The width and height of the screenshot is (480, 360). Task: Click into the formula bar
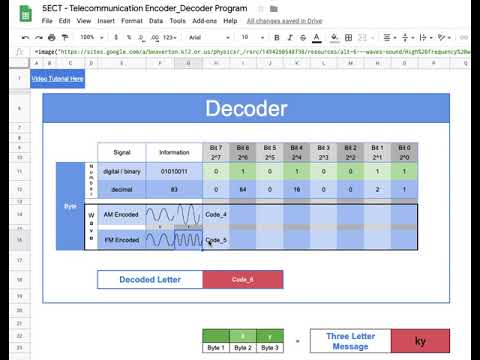click(252, 52)
